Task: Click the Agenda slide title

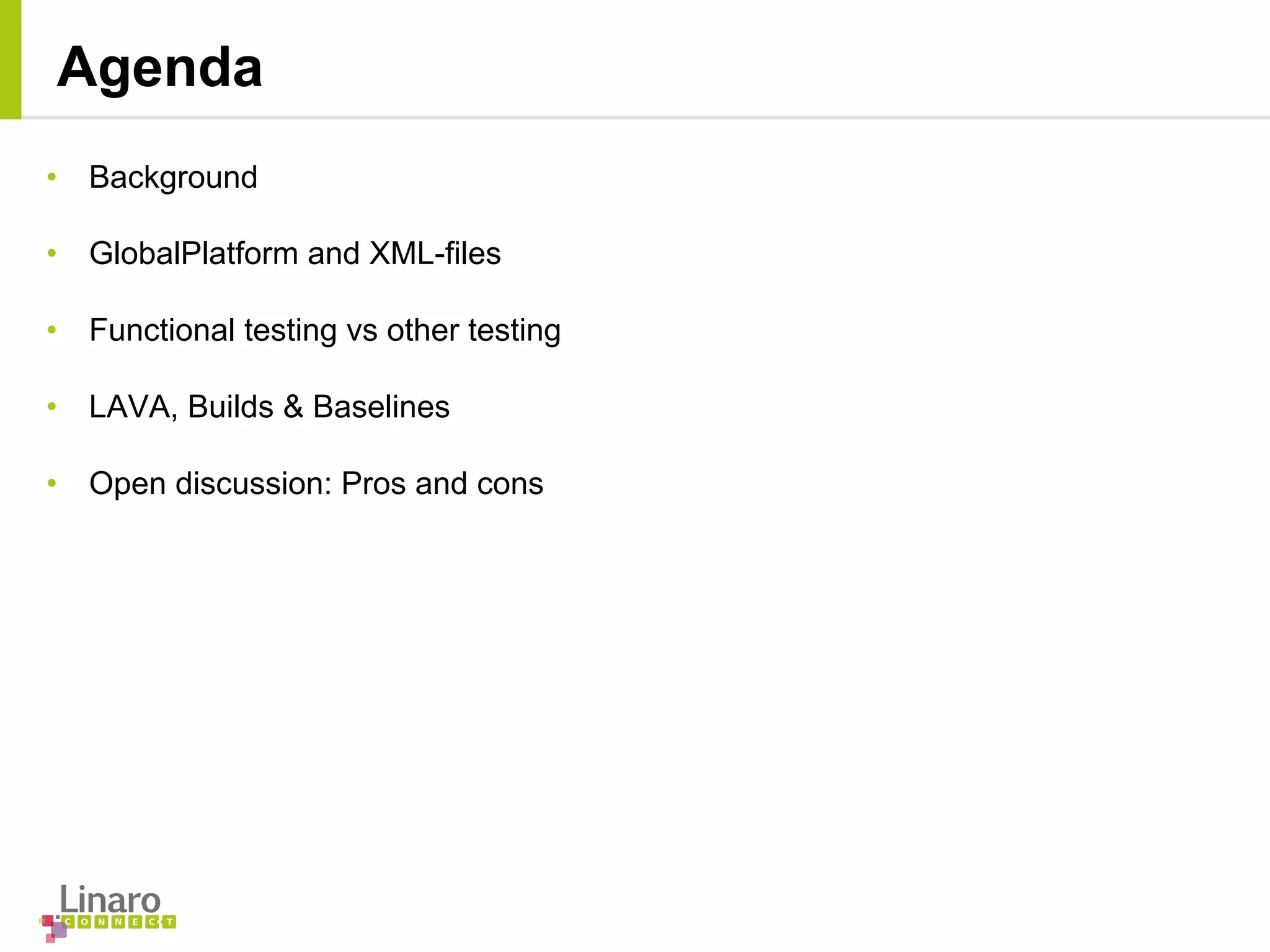Action: point(159,68)
